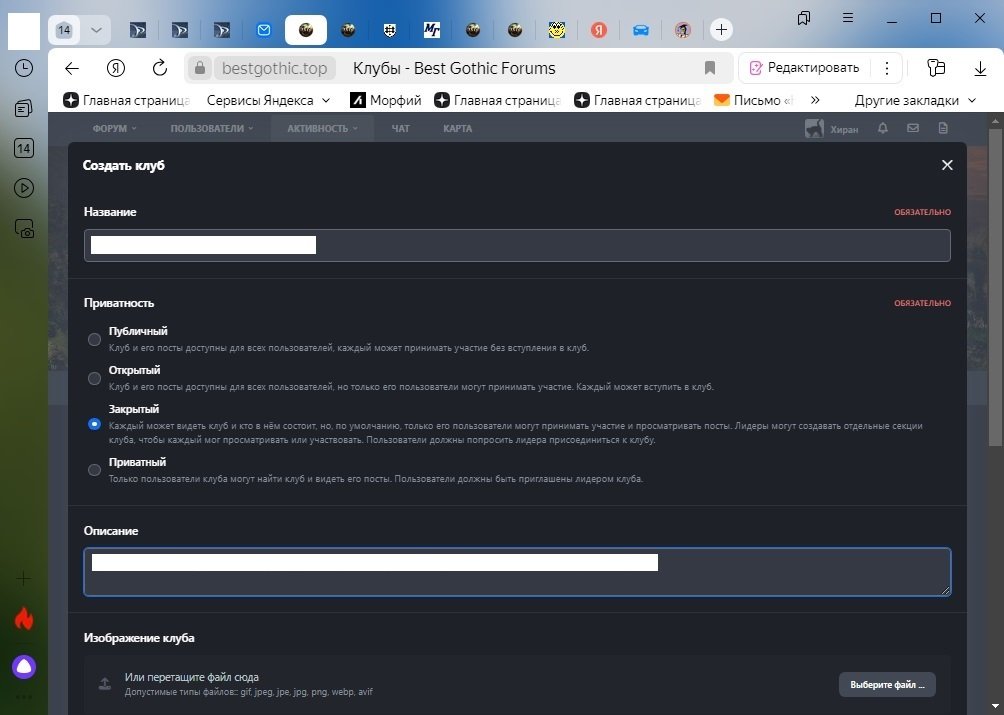Click the Выберите файл button
This screenshot has height=715, width=1004.
click(886, 684)
